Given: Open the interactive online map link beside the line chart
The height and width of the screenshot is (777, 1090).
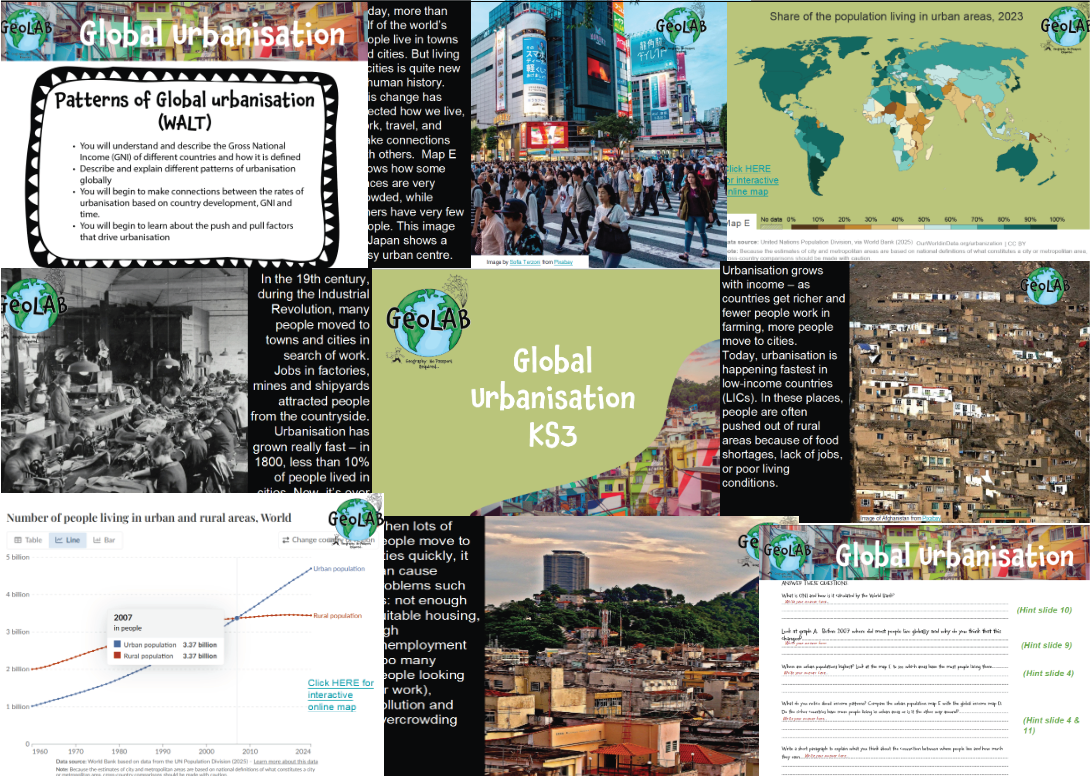Looking at the screenshot, I should pyautogui.click(x=340, y=695).
